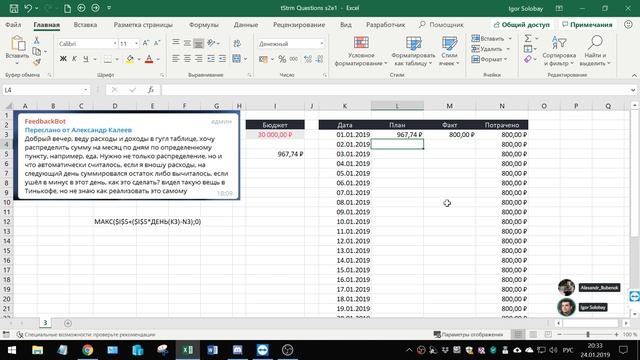Undo the last action

click(x=28, y=8)
